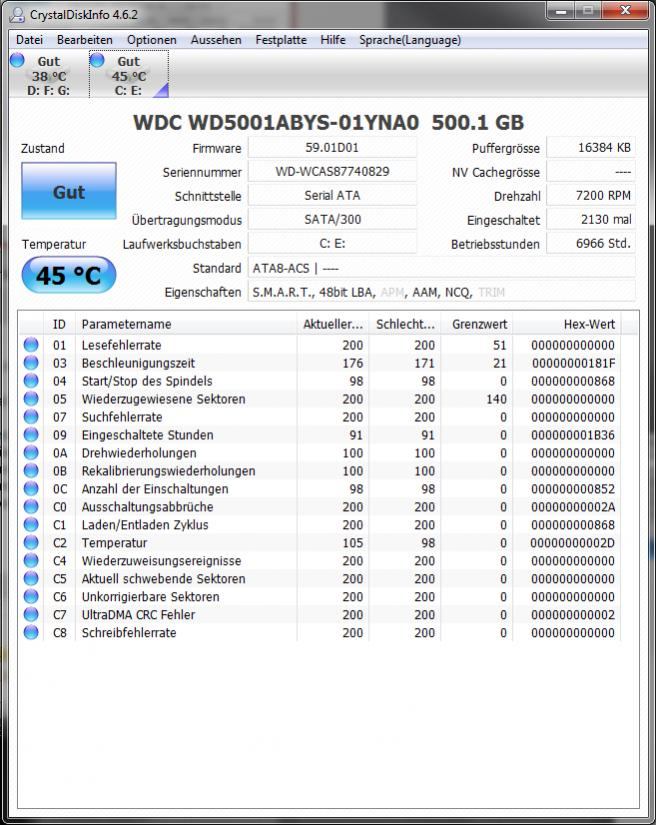This screenshot has height=825, width=656.
Task: Click the blue status orb for Lesefehlerrate
Action: (31, 345)
